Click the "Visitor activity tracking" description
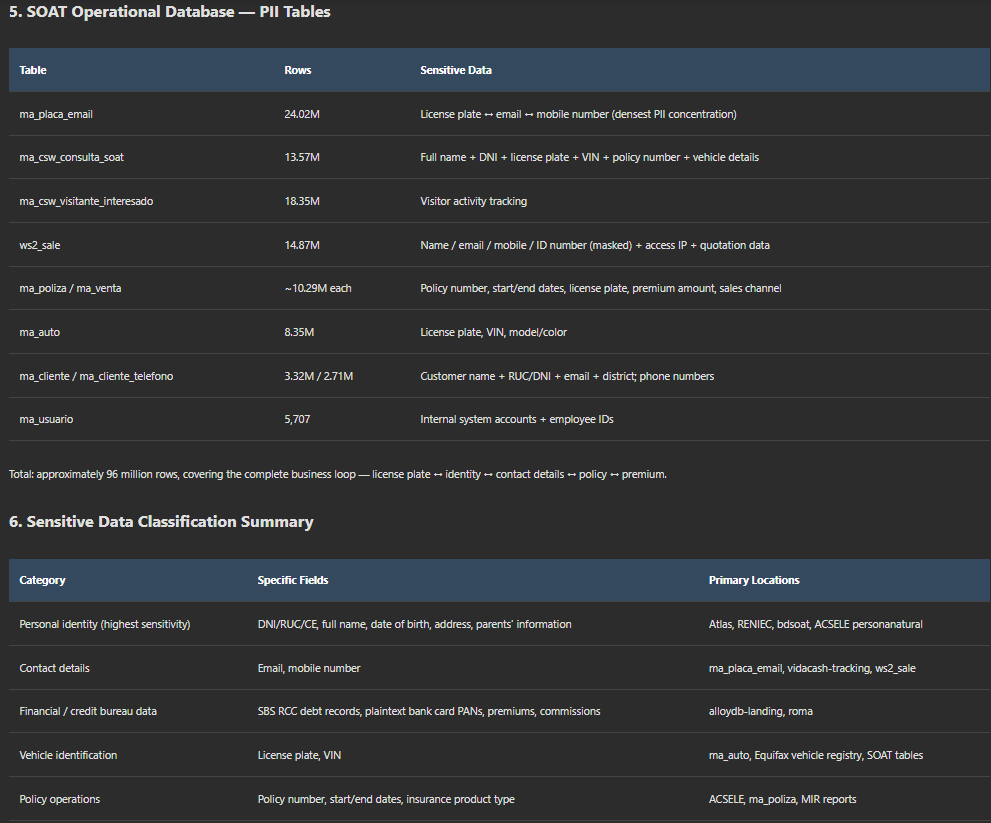Viewport: 991px width, 823px height. [x=473, y=201]
